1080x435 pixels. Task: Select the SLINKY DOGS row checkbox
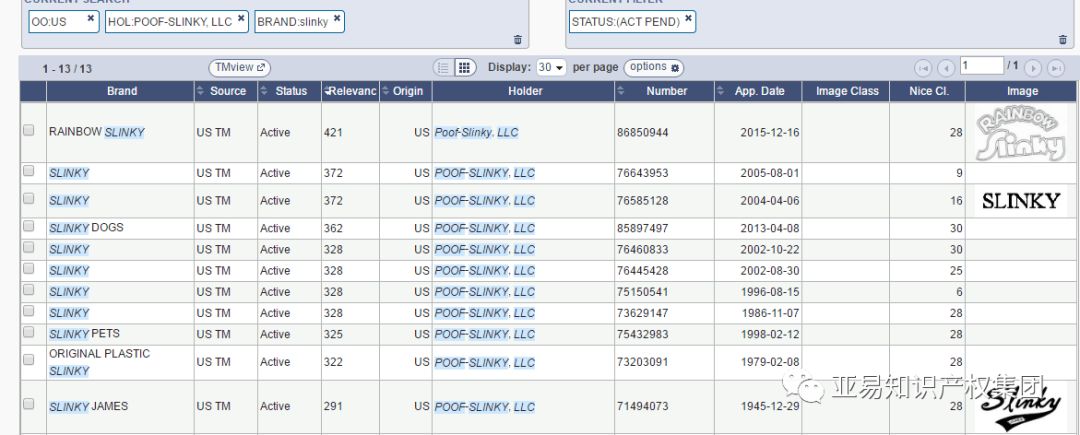[x=28, y=227]
